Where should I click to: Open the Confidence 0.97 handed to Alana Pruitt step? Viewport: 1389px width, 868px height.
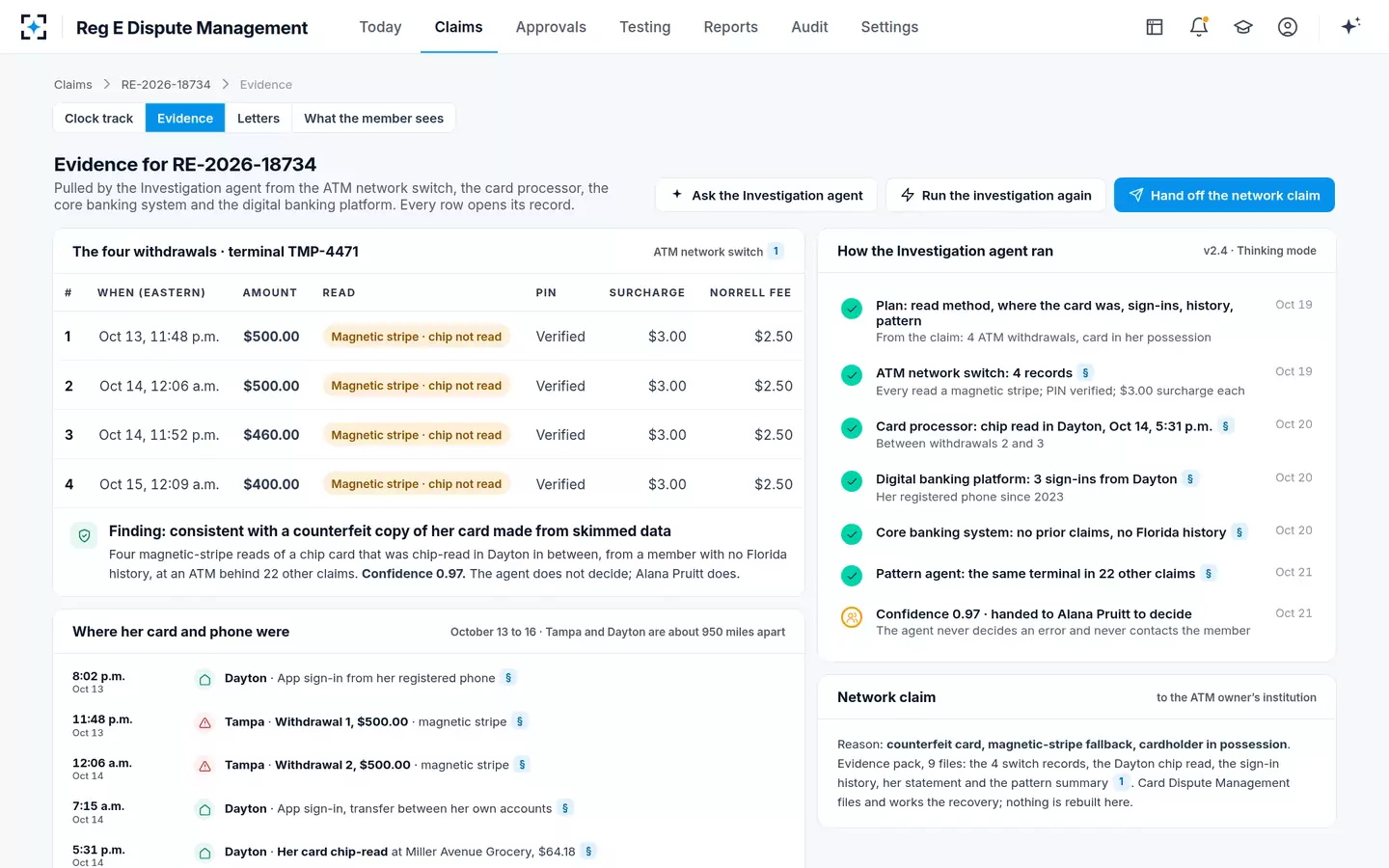1076,622
